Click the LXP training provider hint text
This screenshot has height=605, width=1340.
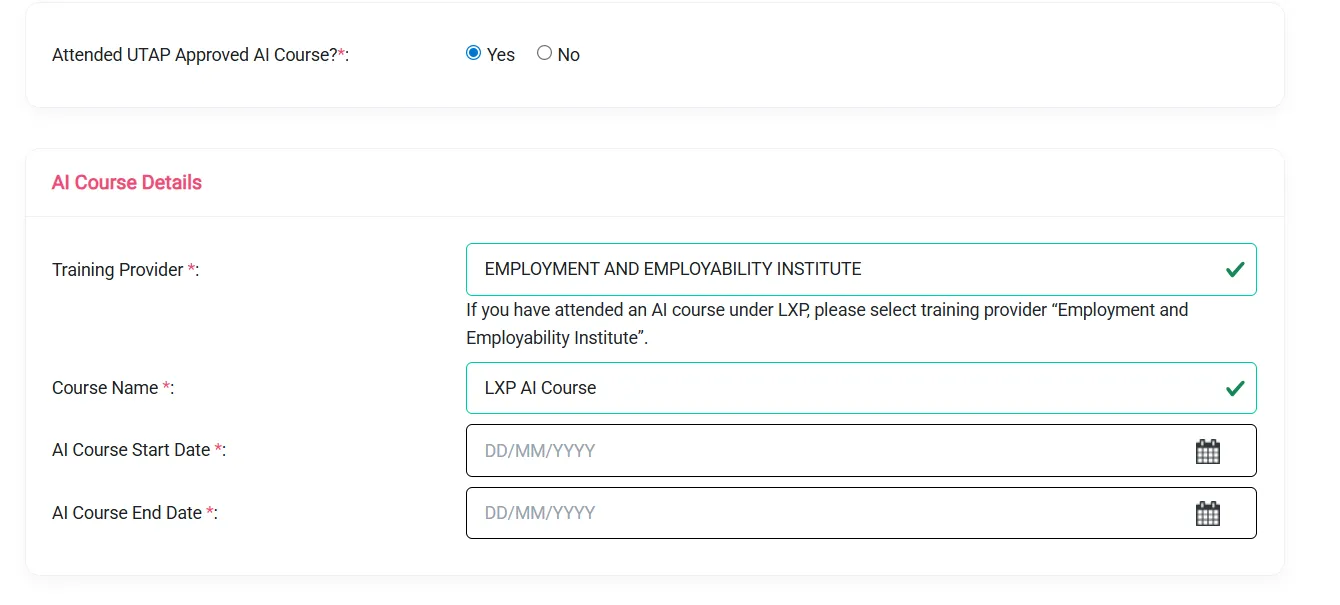point(827,324)
